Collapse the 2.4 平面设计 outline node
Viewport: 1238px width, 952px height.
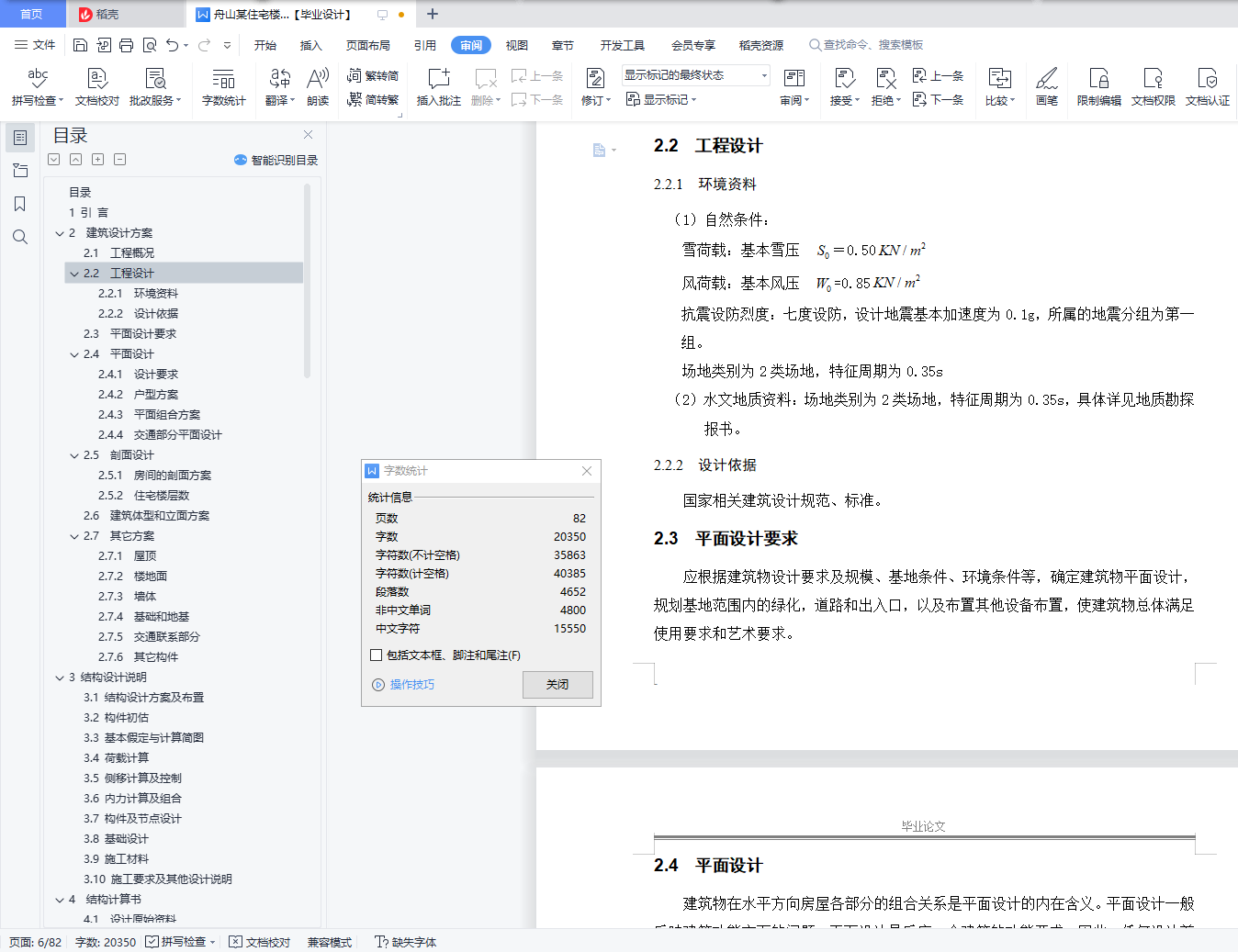[74, 354]
